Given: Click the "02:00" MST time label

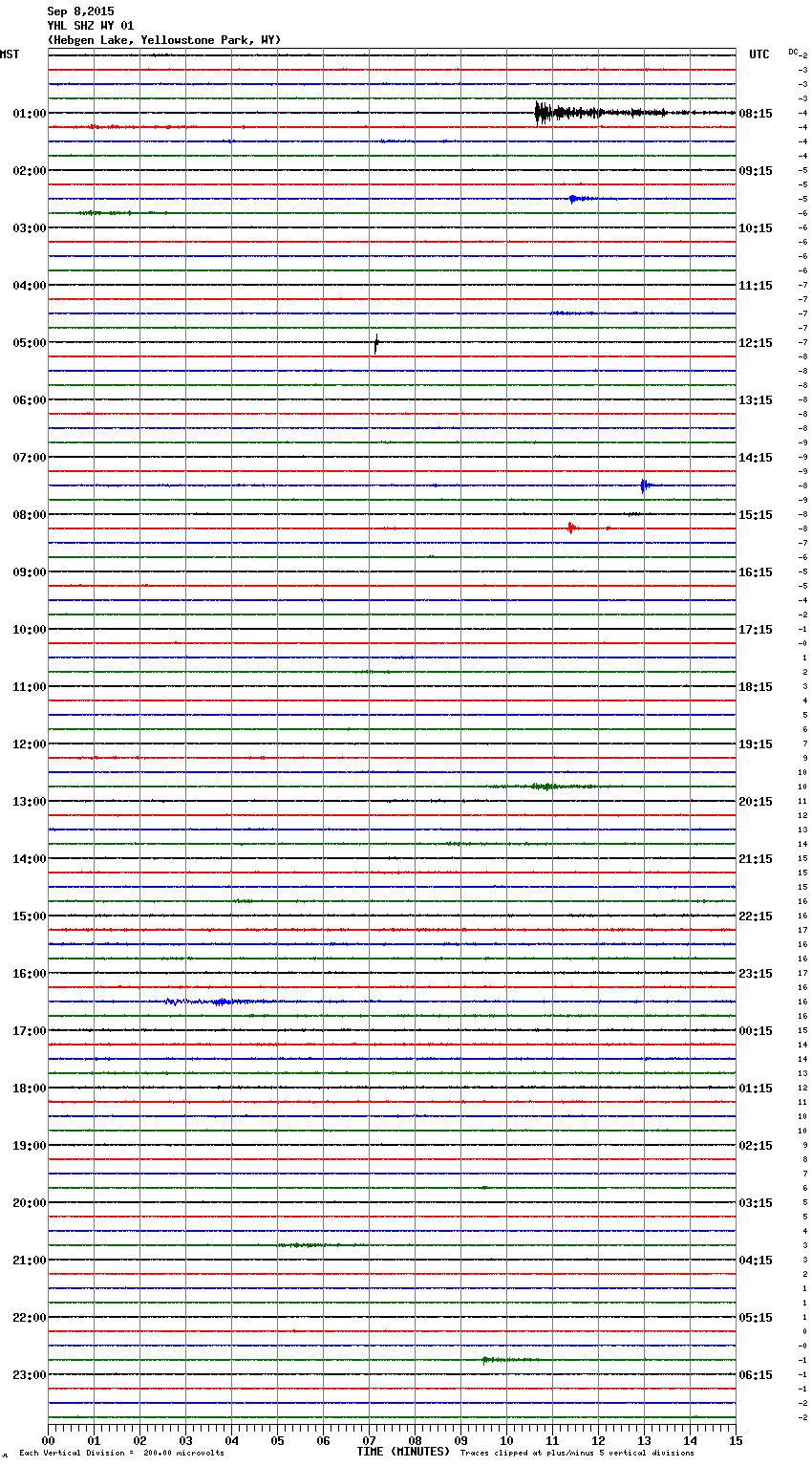Looking at the screenshot, I should click(30, 171).
